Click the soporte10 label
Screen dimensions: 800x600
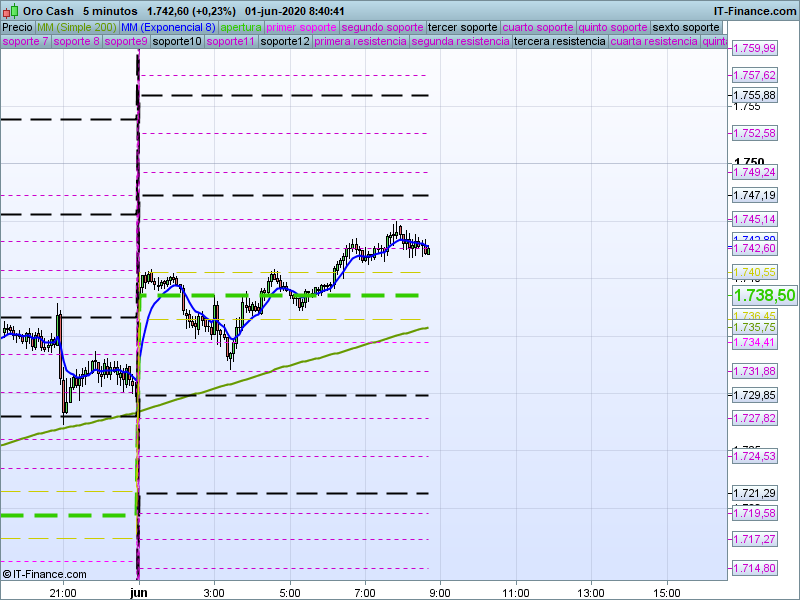[x=177, y=41]
